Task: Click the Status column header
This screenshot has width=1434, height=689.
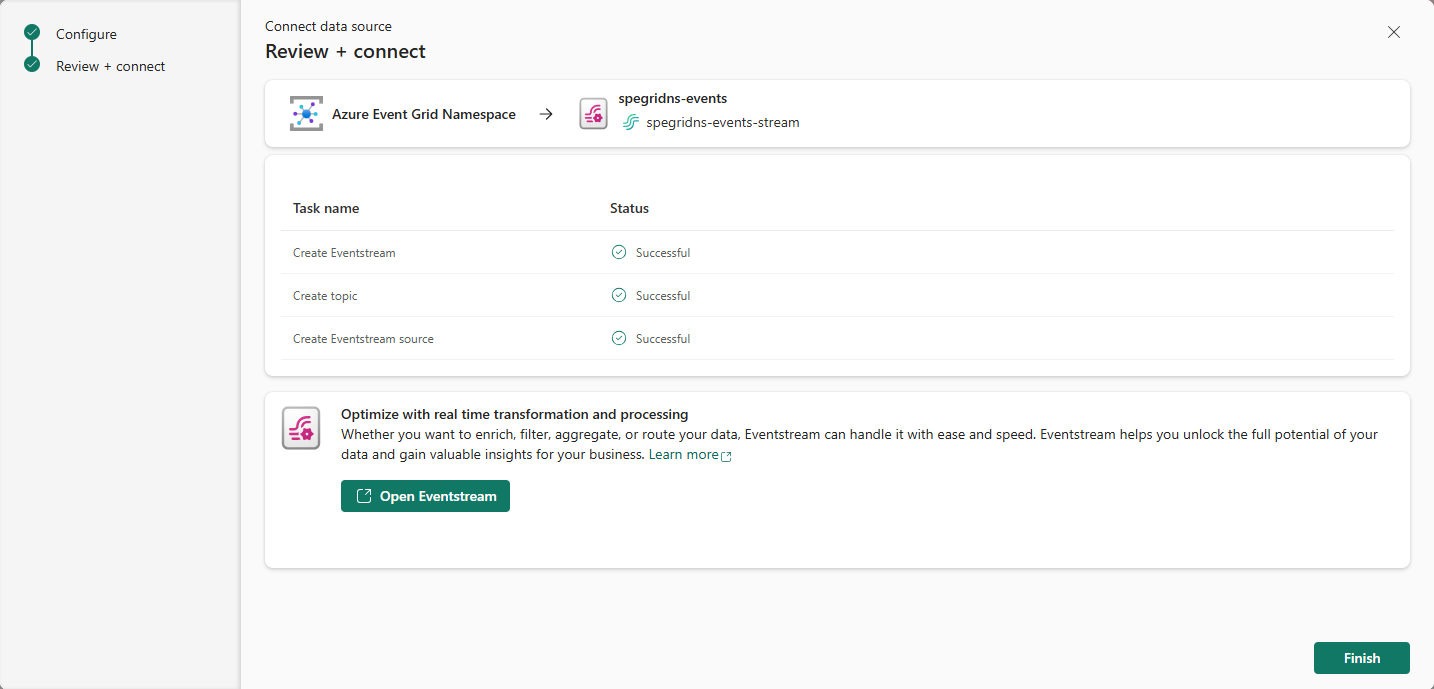Action: click(x=629, y=208)
